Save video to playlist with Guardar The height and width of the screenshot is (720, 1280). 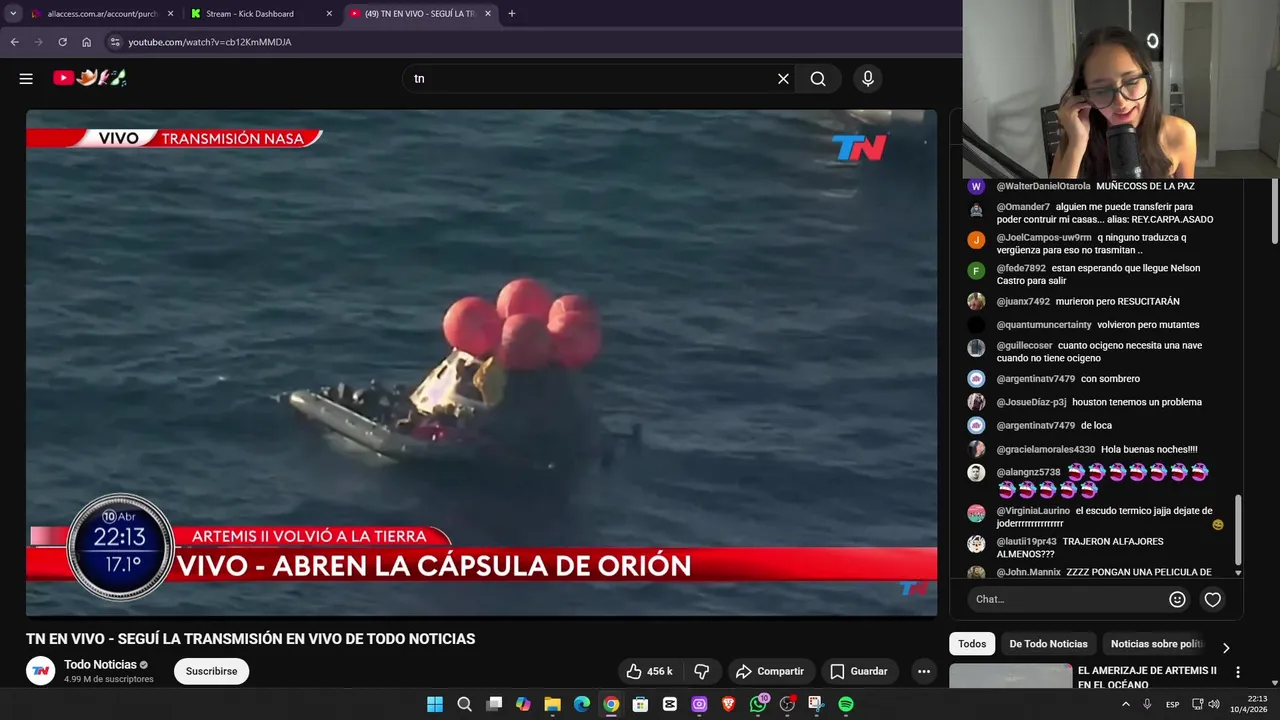tap(859, 671)
